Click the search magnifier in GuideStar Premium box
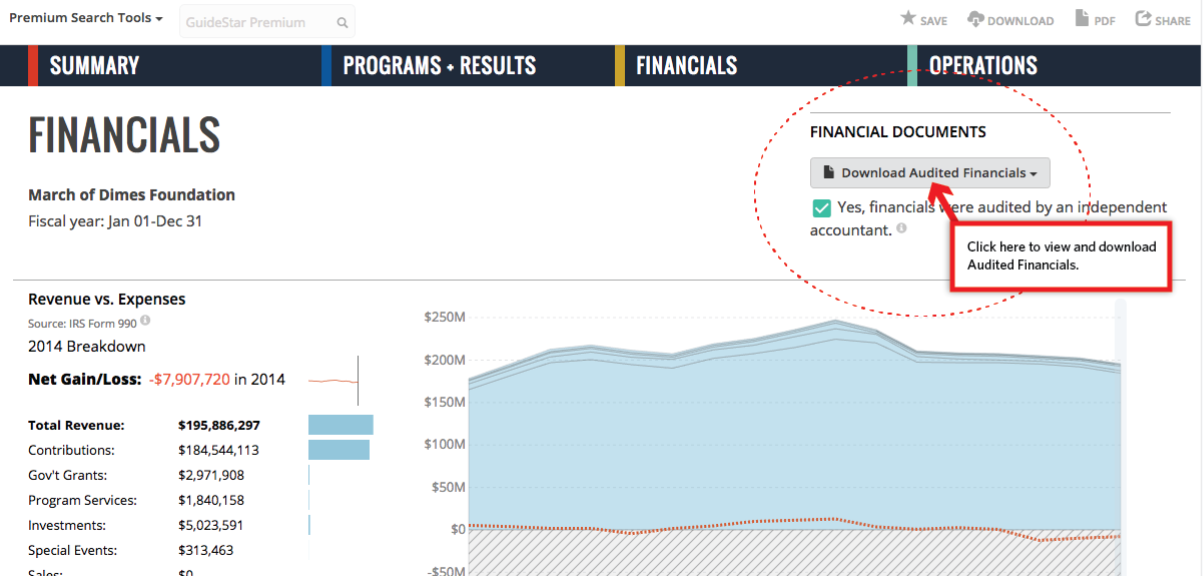 point(342,21)
